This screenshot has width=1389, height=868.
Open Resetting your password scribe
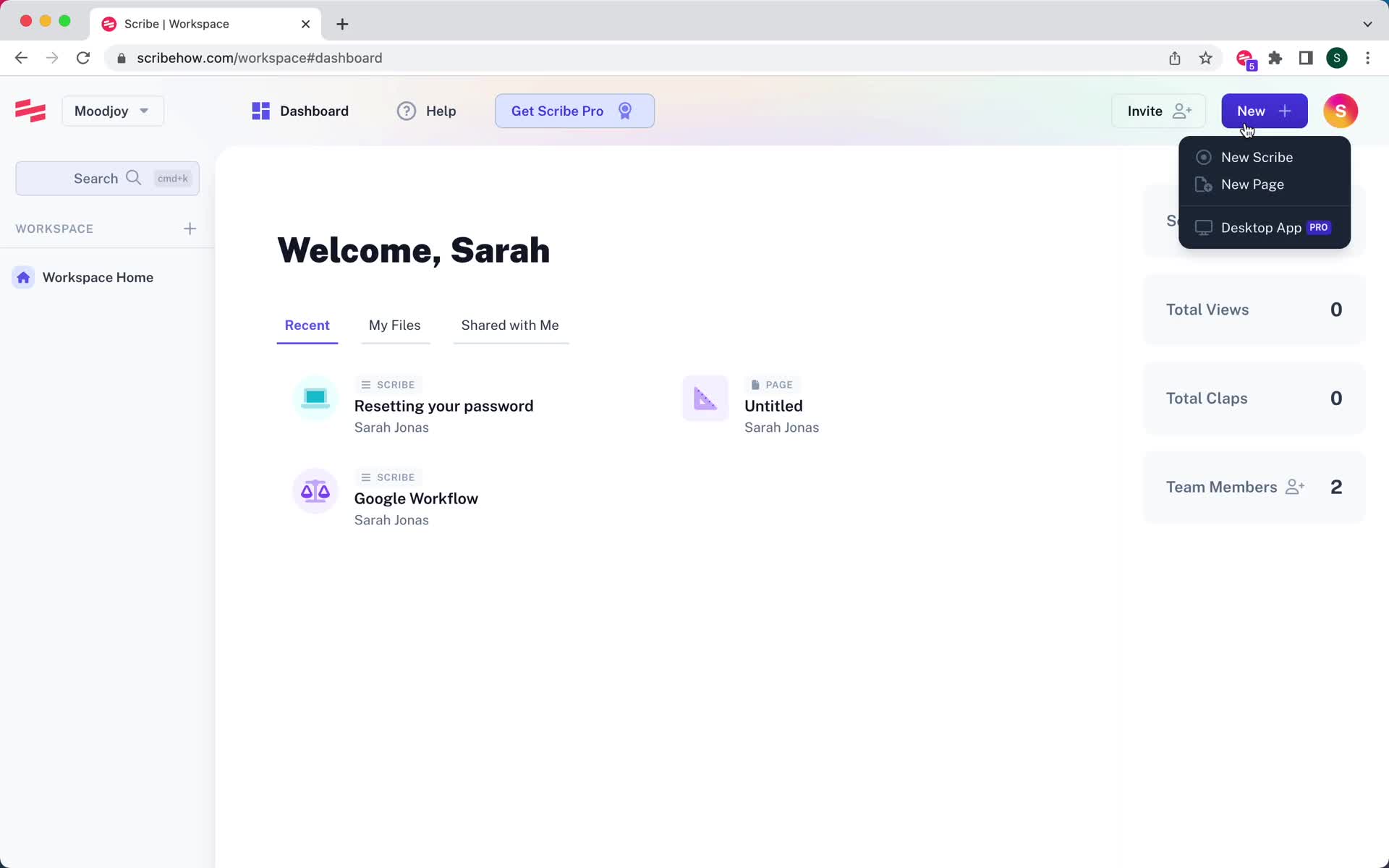point(443,406)
